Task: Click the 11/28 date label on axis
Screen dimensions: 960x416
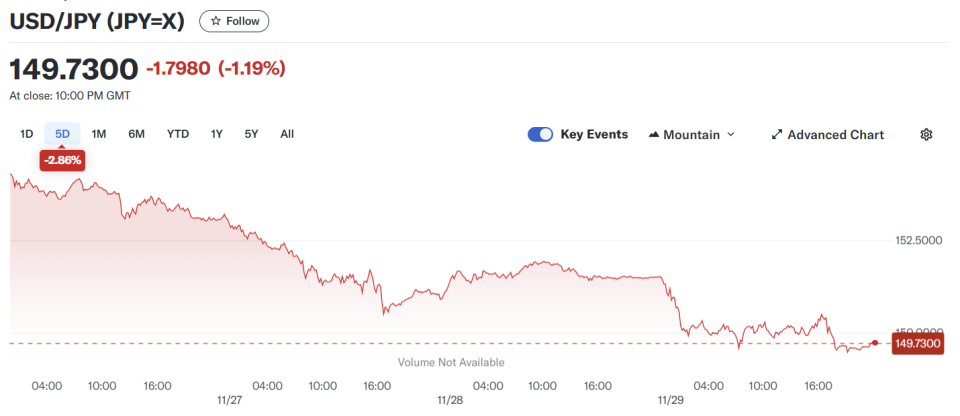Action: coord(450,399)
